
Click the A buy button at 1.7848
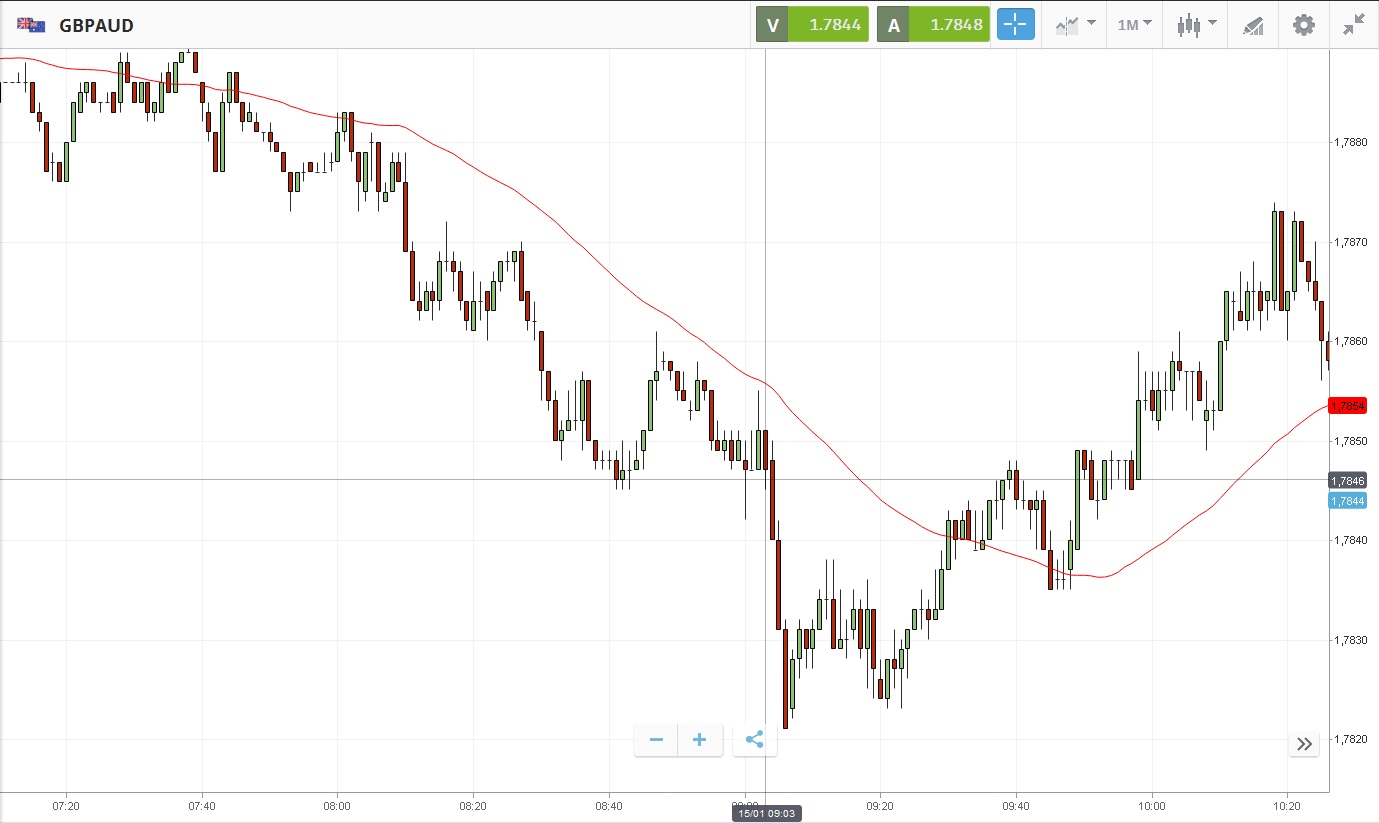[934, 25]
